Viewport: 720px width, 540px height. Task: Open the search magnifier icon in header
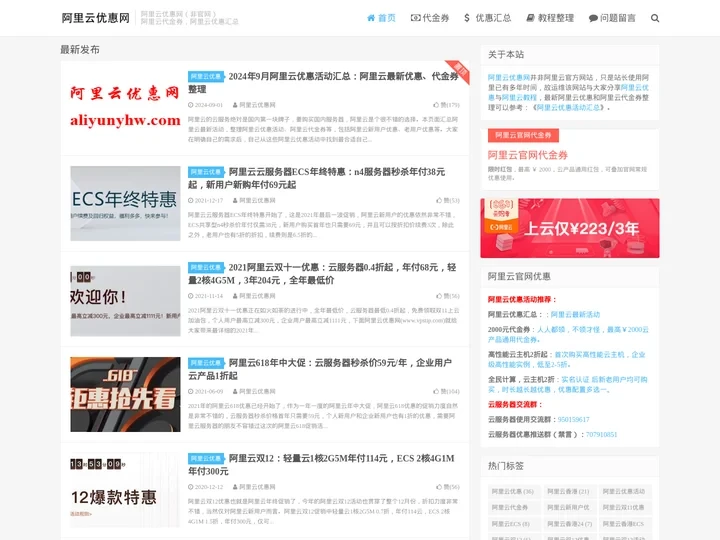click(x=655, y=18)
